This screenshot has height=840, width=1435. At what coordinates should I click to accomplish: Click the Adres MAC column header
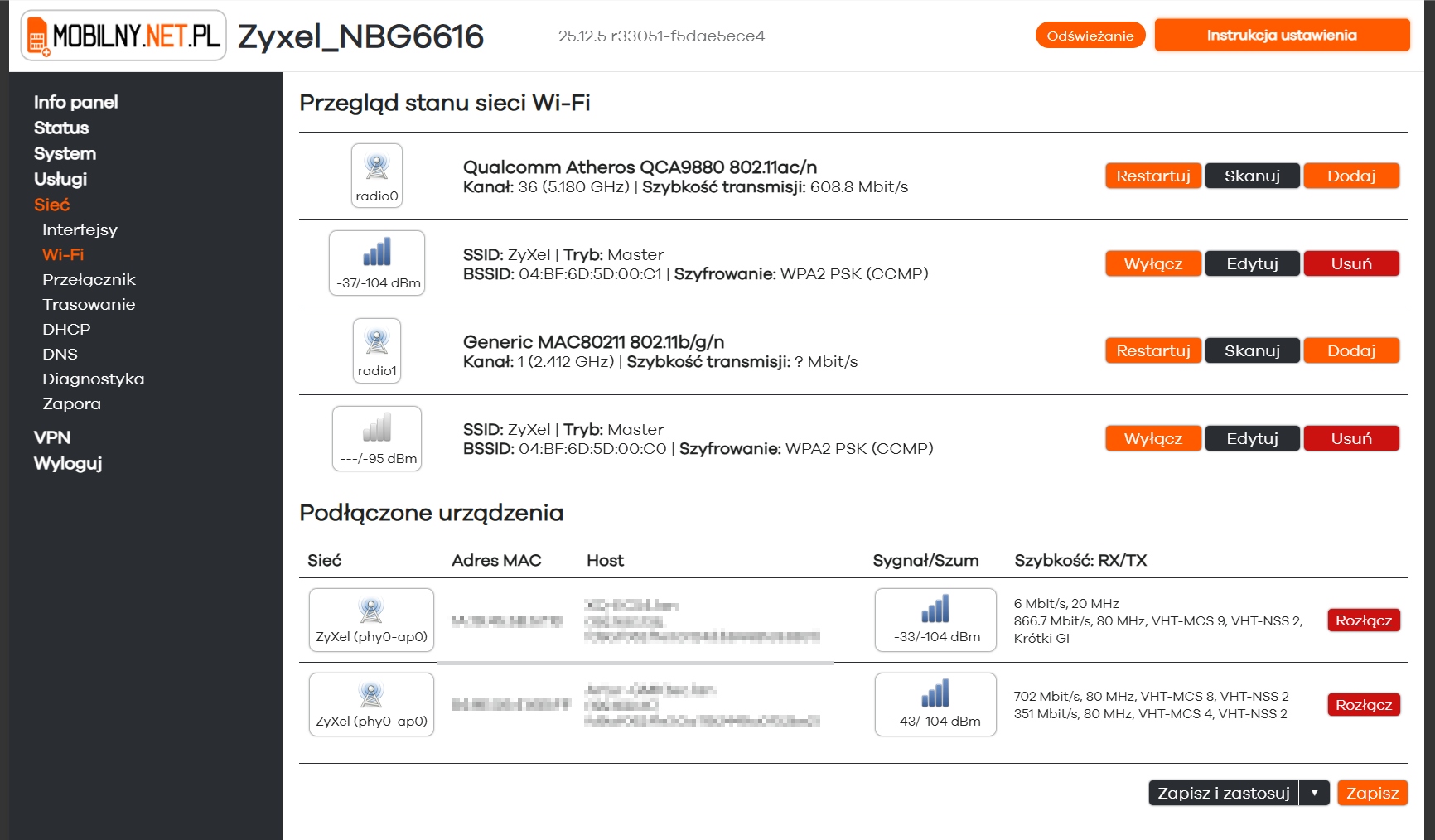496,560
